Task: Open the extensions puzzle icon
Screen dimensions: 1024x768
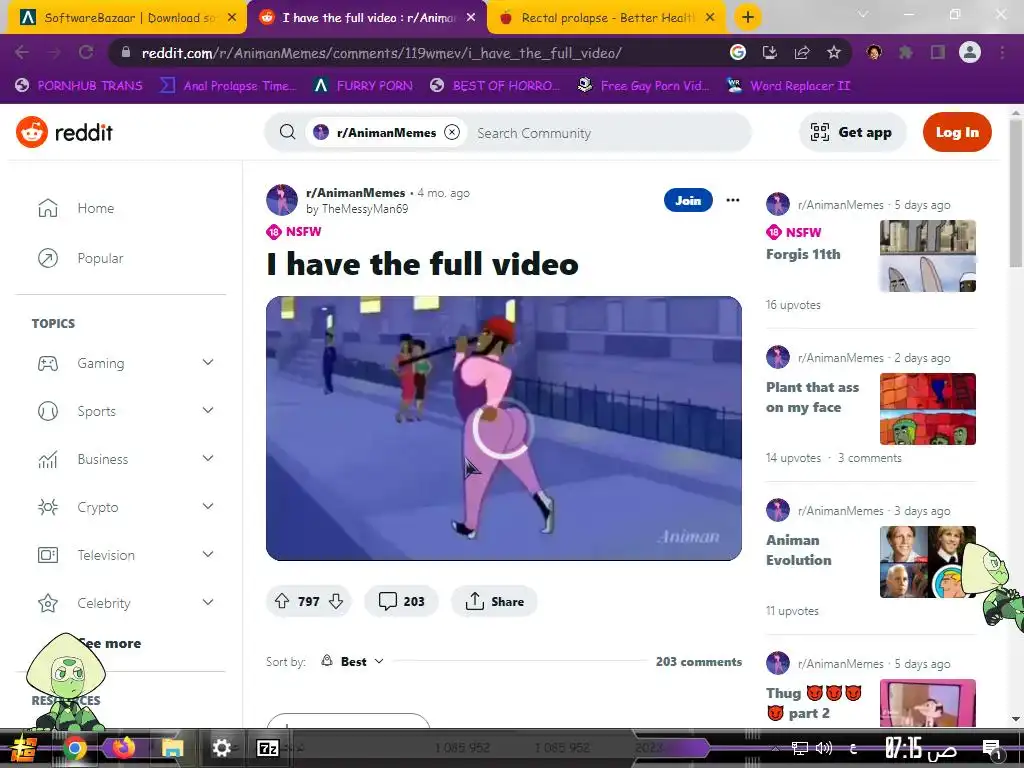Action: coord(905,52)
